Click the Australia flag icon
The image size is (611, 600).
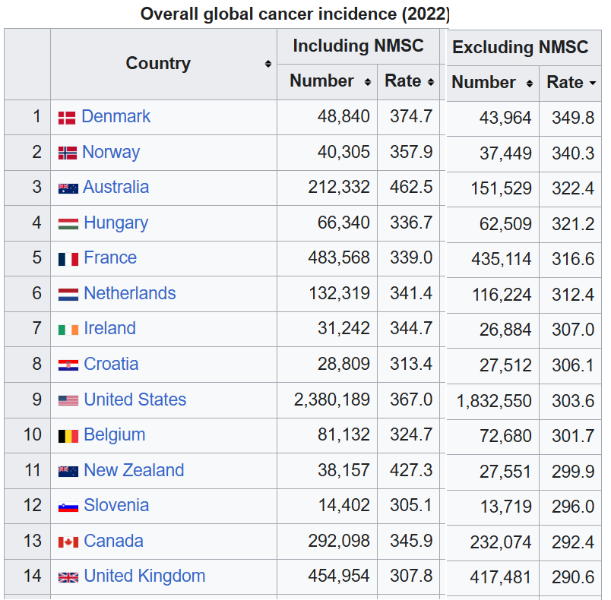pos(68,189)
